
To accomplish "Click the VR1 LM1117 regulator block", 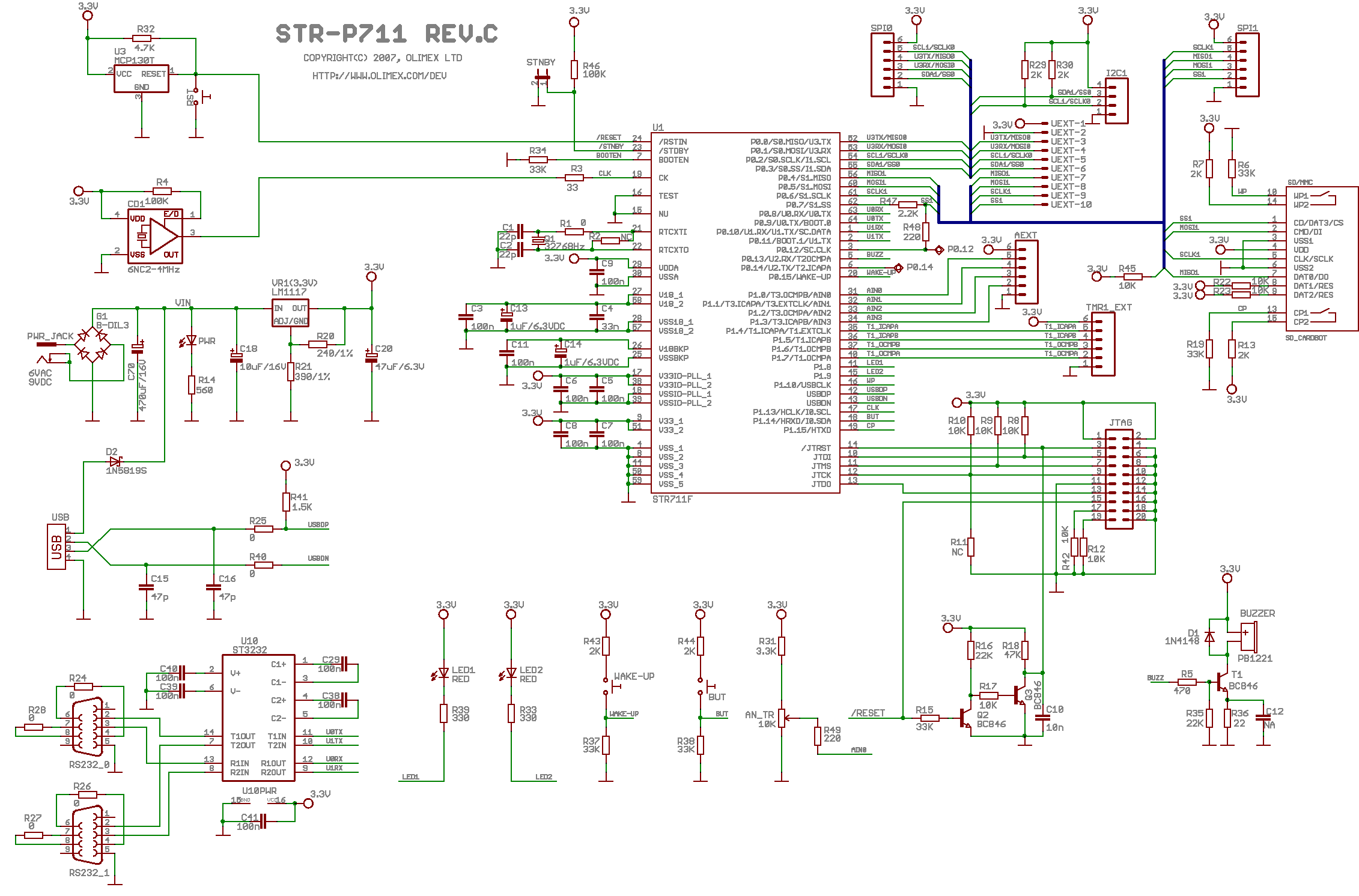I will (291, 313).
